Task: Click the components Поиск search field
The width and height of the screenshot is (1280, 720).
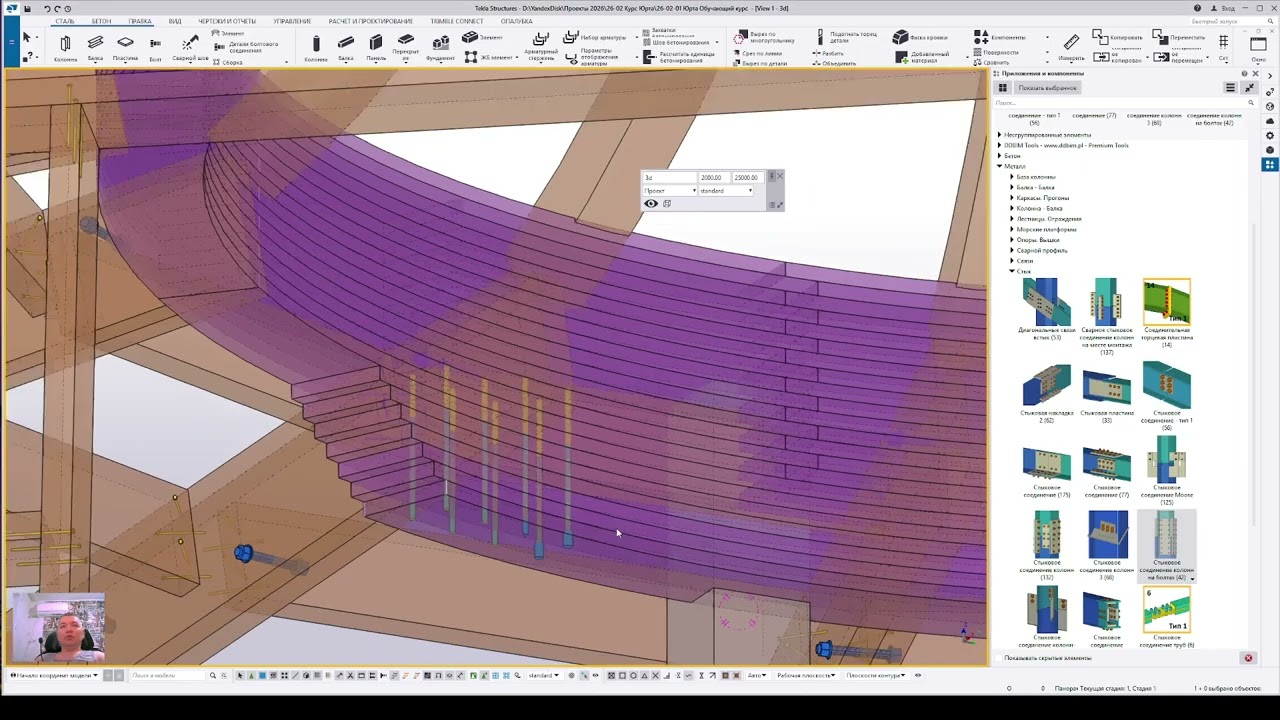Action: point(1124,103)
